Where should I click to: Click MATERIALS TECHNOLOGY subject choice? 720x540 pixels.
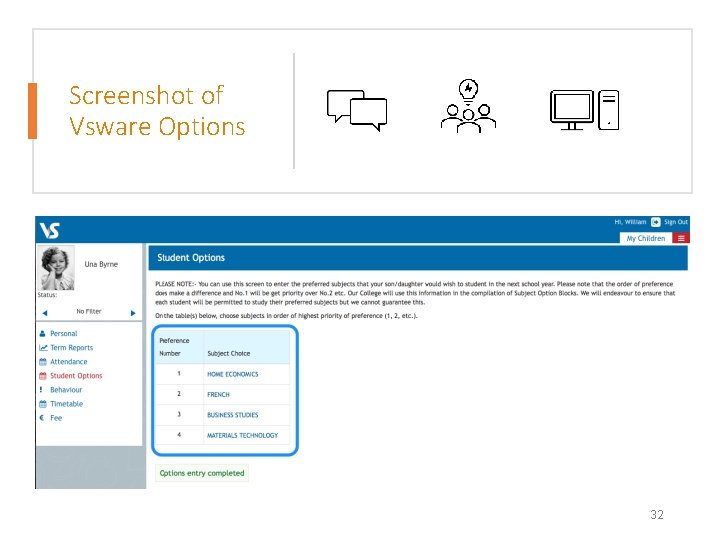(242, 435)
